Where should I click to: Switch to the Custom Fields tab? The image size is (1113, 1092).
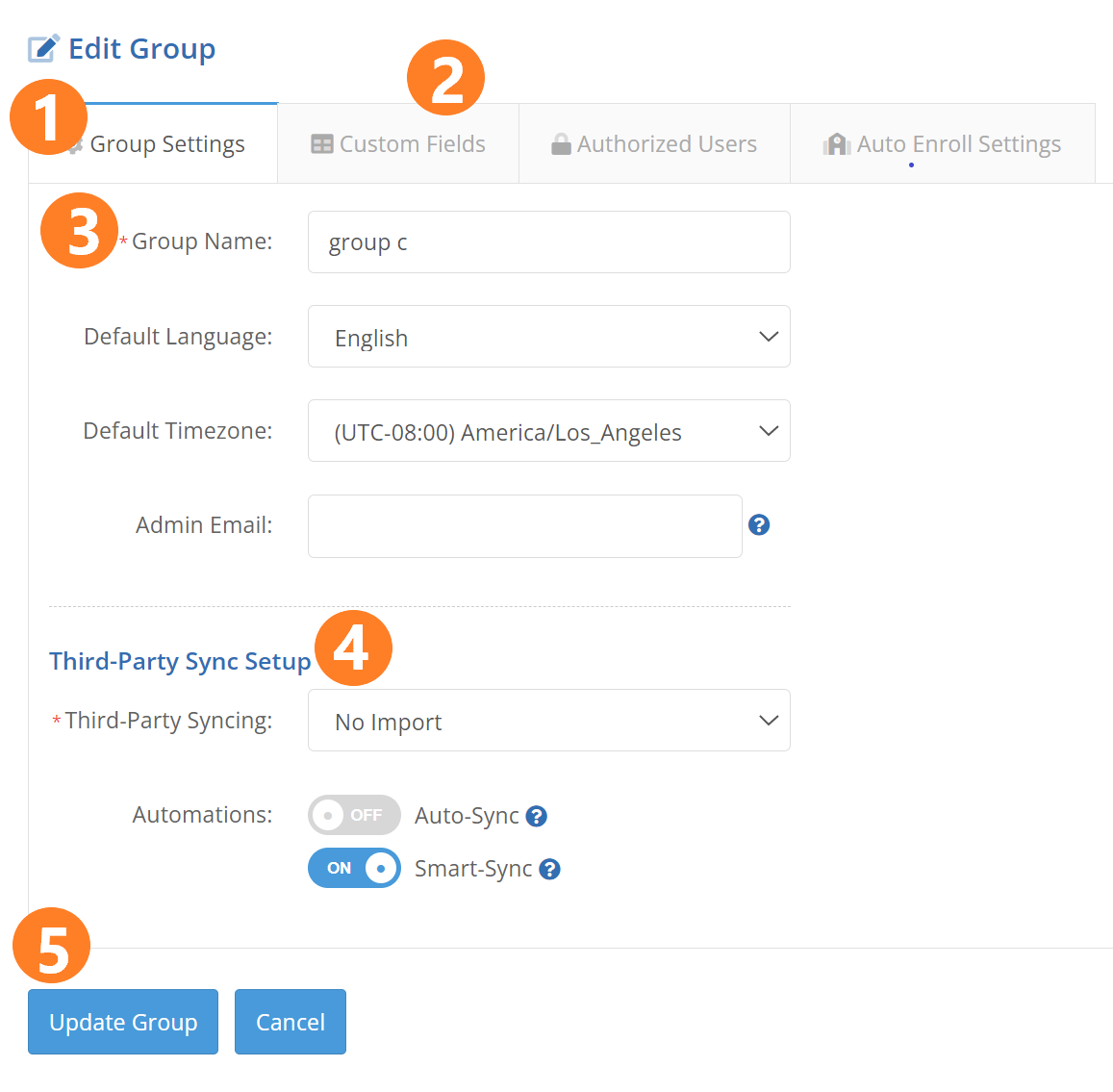[398, 143]
